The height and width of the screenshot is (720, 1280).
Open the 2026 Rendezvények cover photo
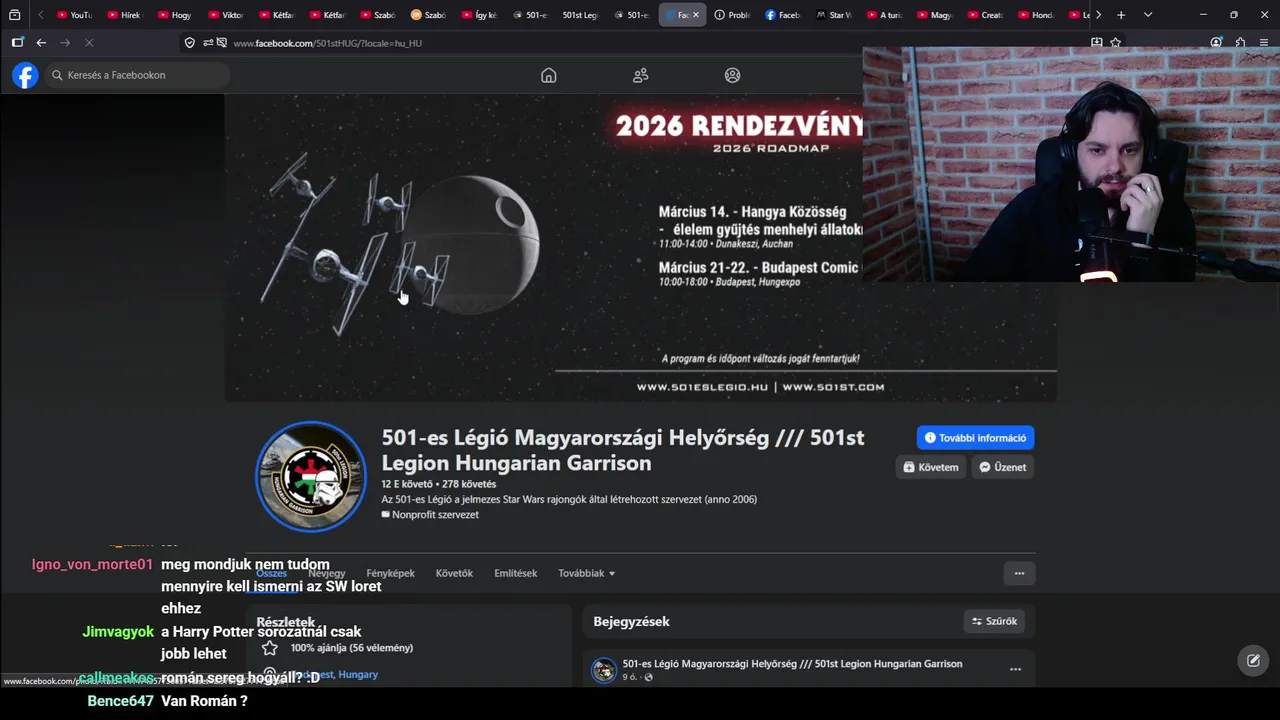click(640, 248)
